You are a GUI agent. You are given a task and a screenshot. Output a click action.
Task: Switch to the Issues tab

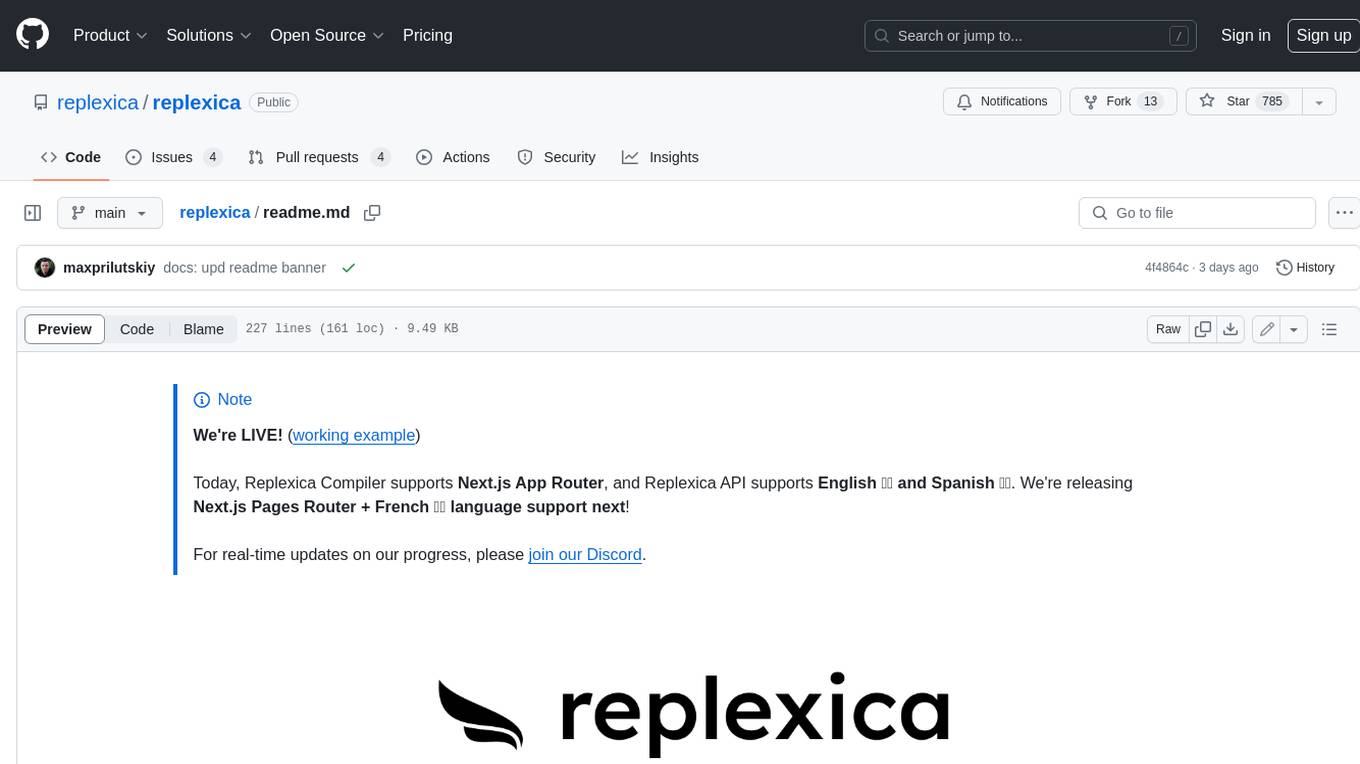pos(173,157)
